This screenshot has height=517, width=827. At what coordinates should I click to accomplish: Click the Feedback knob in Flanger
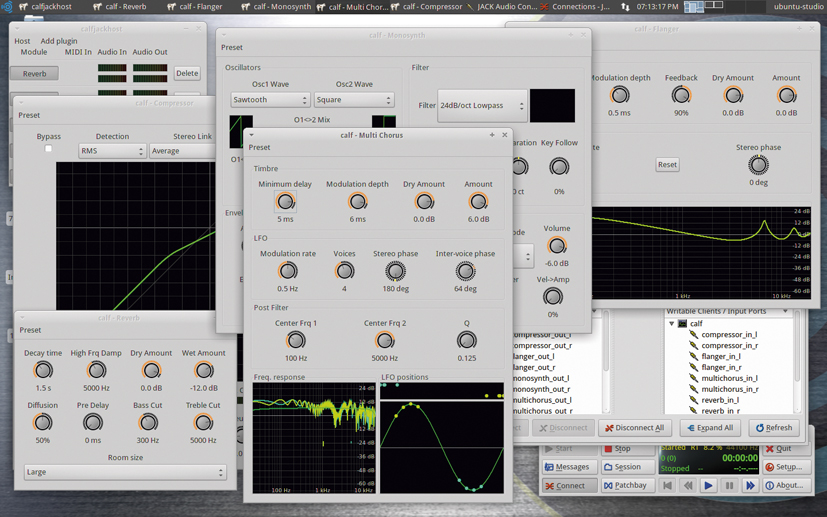click(681, 95)
